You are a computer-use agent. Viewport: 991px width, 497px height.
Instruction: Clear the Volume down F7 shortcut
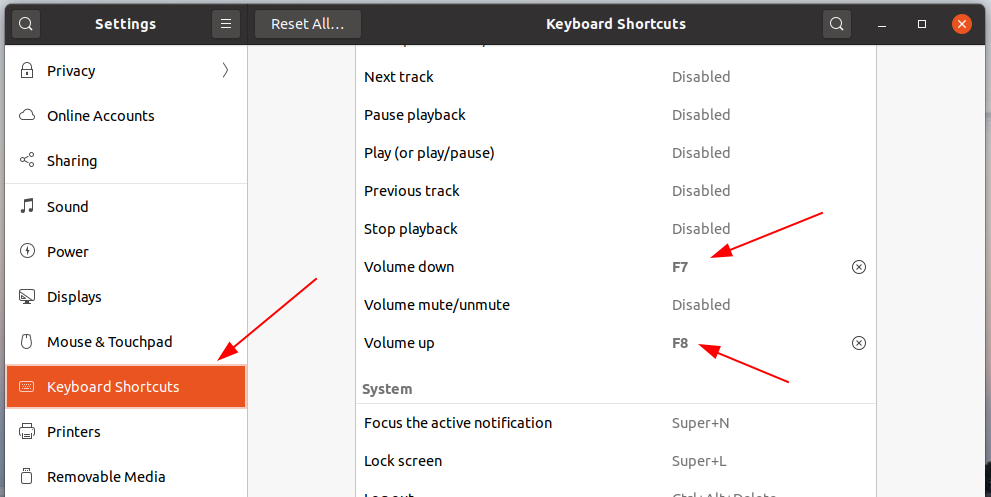point(858,267)
